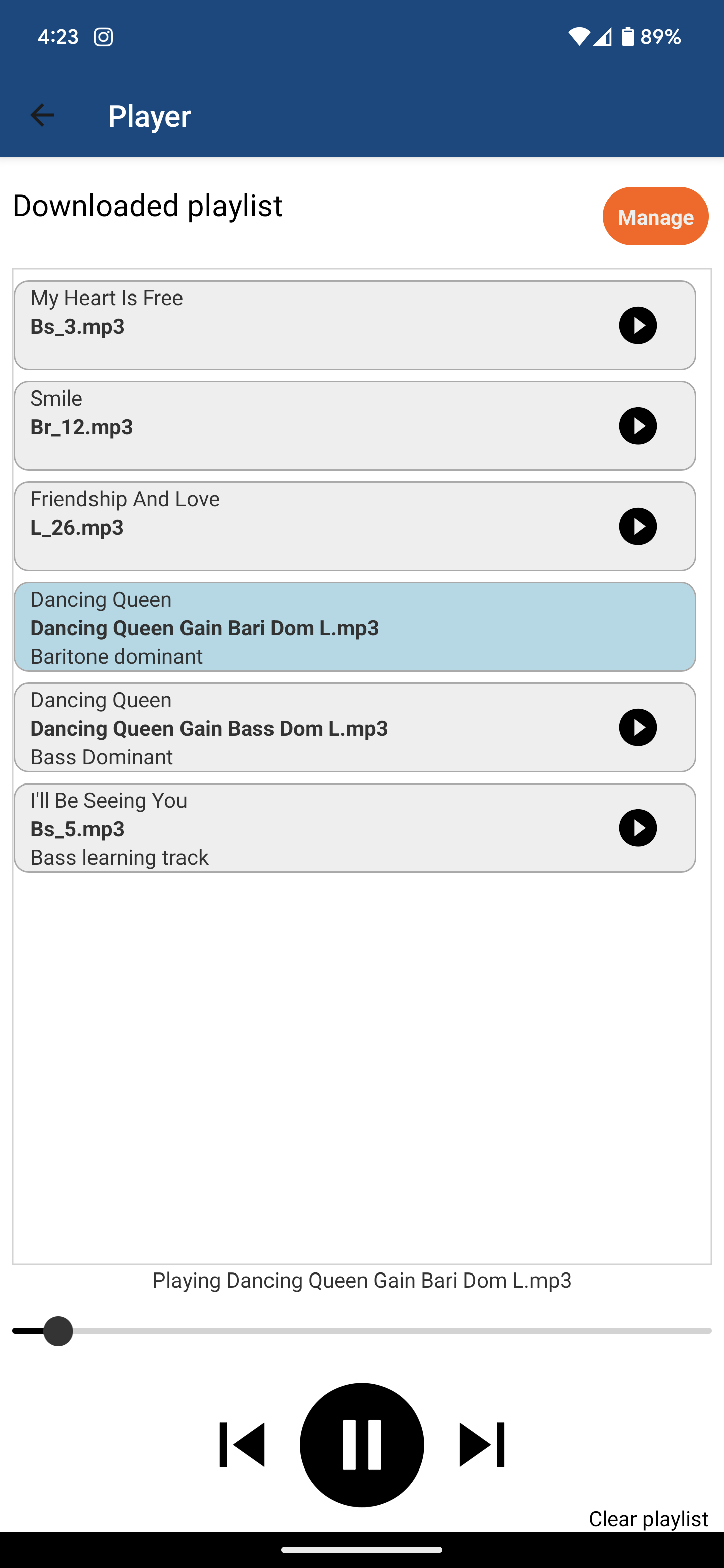Skip to the previous track

pos(242,1444)
